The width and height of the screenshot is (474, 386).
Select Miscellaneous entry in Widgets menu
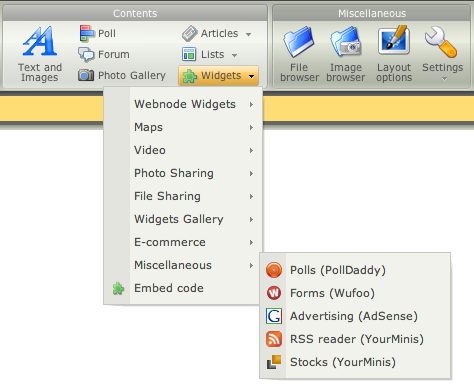pyautogui.click(x=183, y=265)
